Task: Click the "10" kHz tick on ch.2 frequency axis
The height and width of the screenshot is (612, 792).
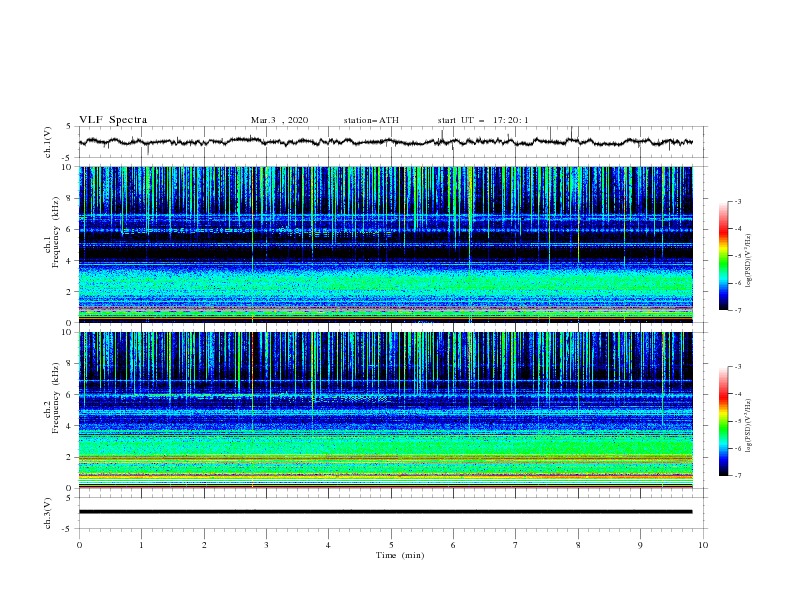Action: click(x=68, y=332)
